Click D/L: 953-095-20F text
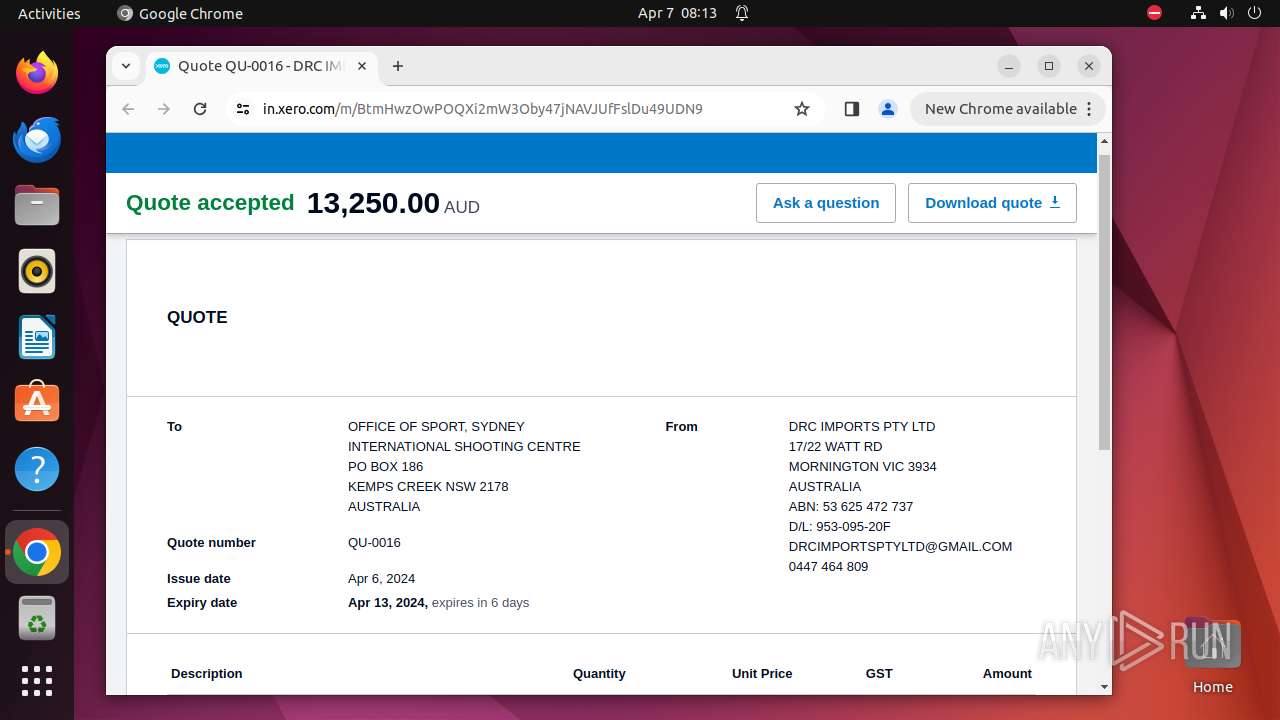This screenshot has height=720, width=1280. pos(839,526)
